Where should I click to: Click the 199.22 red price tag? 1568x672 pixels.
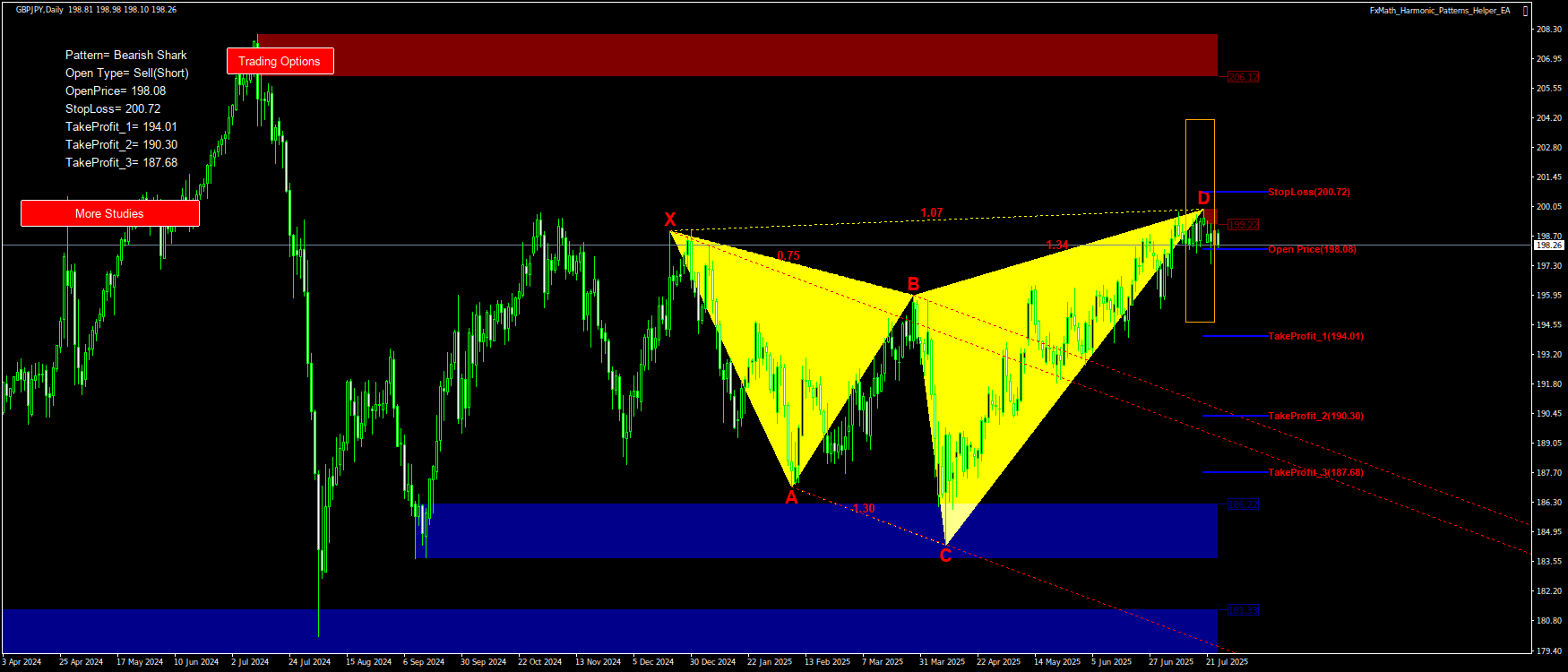click(x=1243, y=225)
